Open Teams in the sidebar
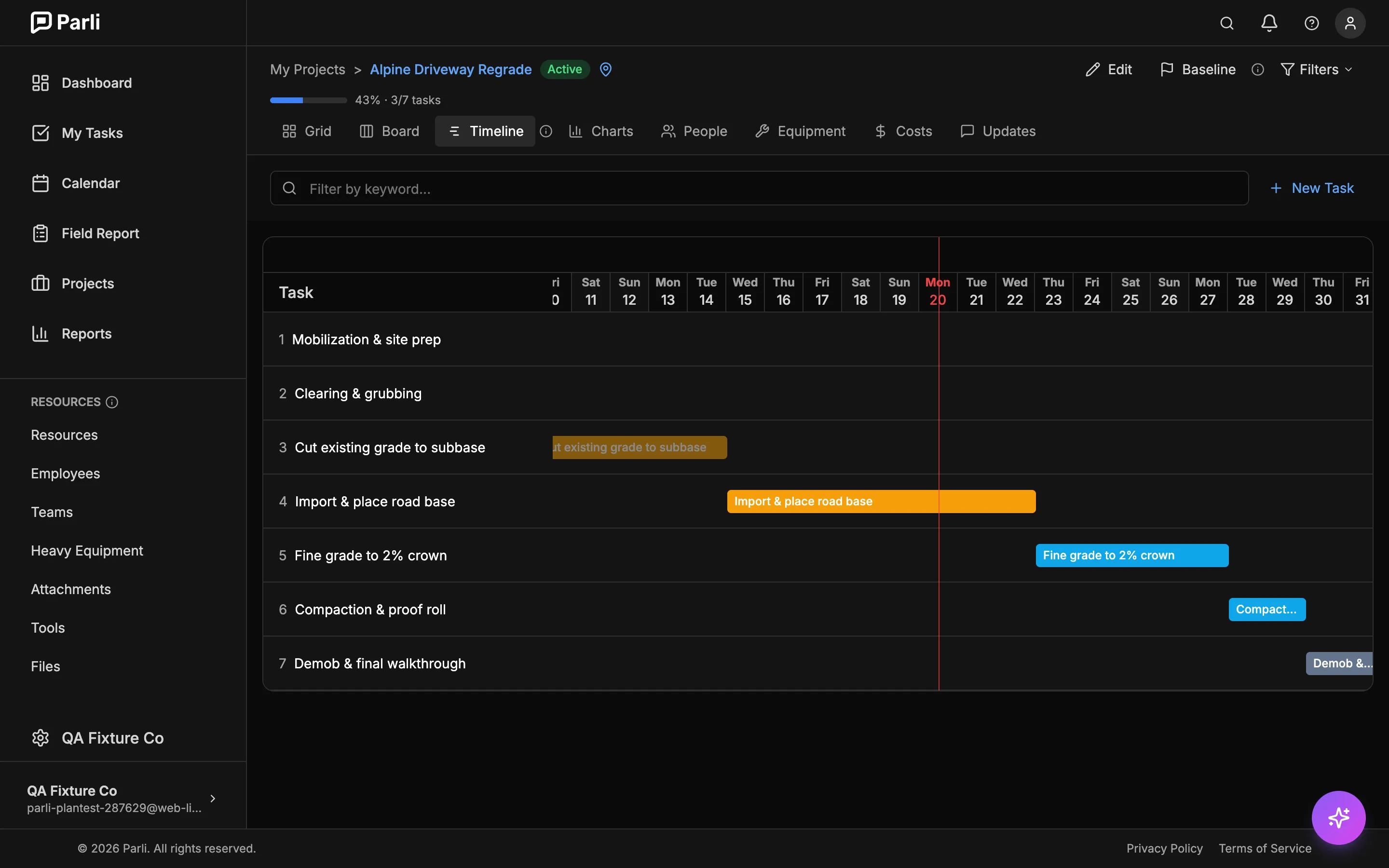Image resolution: width=1389 pixels, height=868 pixels. 52,512
